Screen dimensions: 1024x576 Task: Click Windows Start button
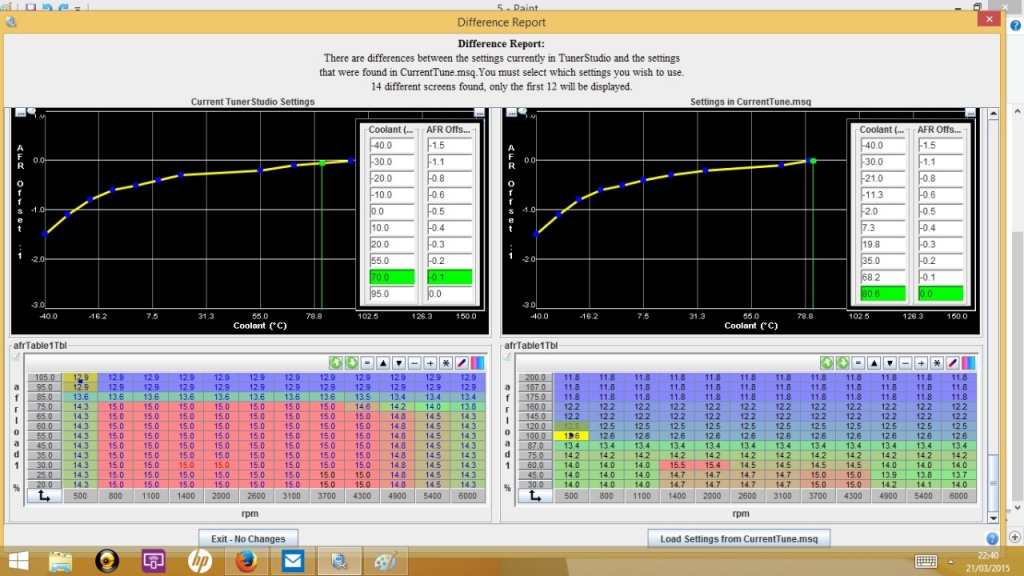tap(18, 561)
